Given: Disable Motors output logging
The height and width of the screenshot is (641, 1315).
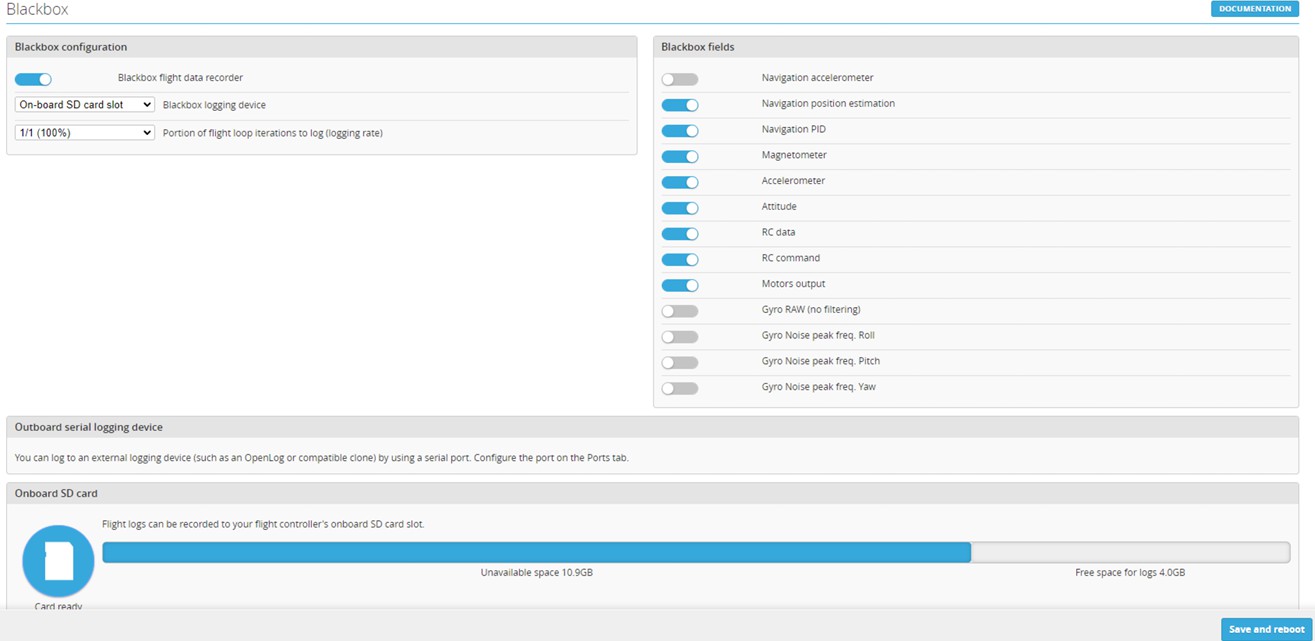Looking at the screenshot, I should (x=680, y=285).
